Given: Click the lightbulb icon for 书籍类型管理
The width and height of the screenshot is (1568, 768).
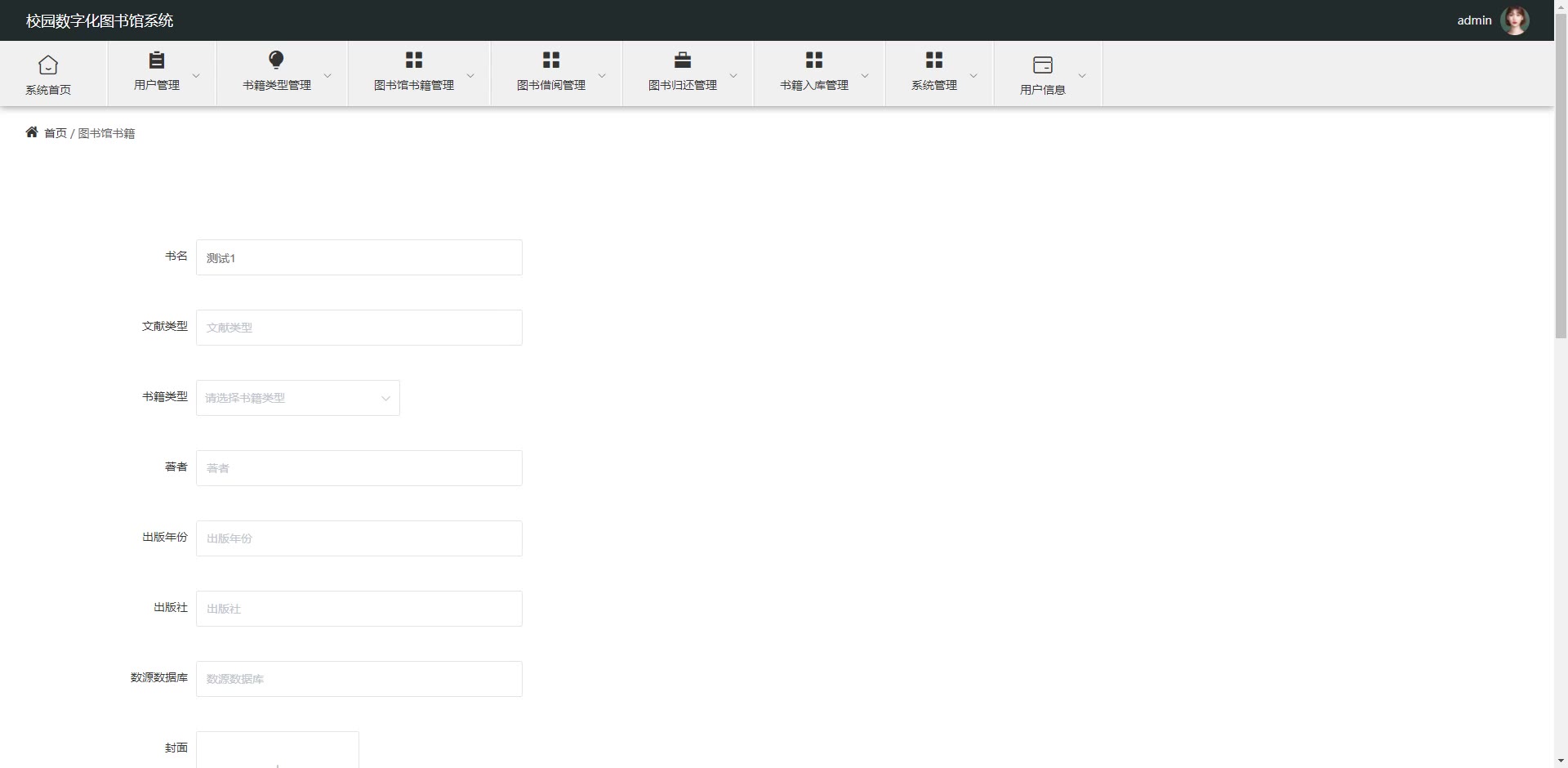Looking at the screenshot, I should click(x=276, y=60).
